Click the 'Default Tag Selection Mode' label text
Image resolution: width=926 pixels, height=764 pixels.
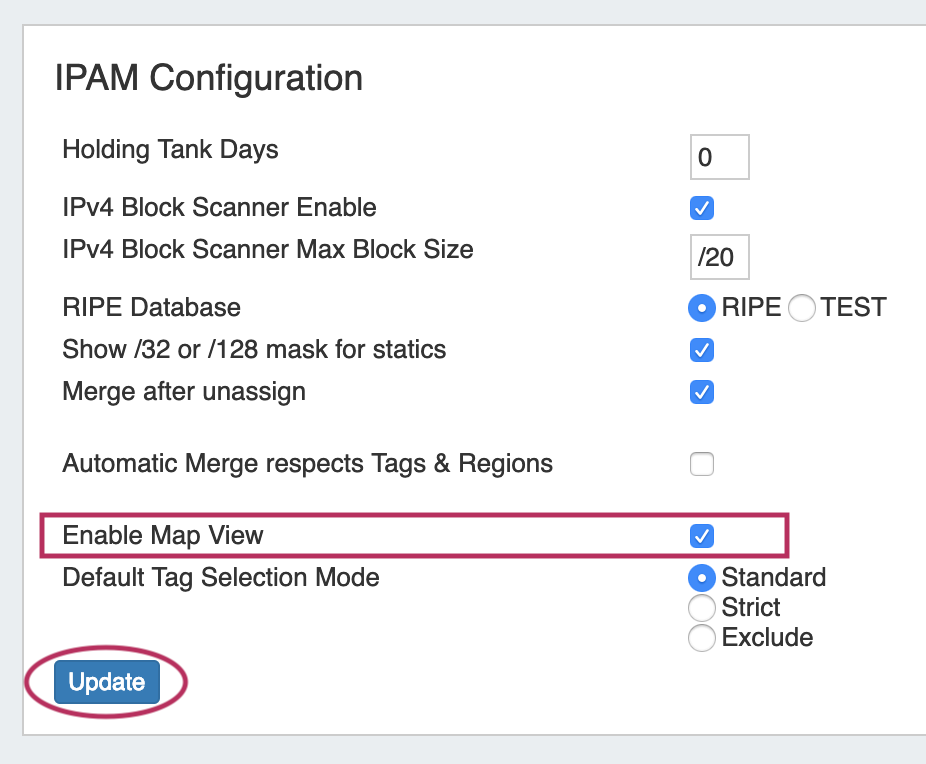pyautogui.click(x=221, y=577)
